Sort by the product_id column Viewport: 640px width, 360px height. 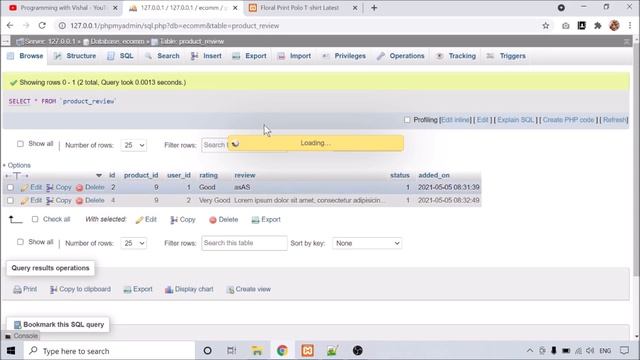pos(141,175)
